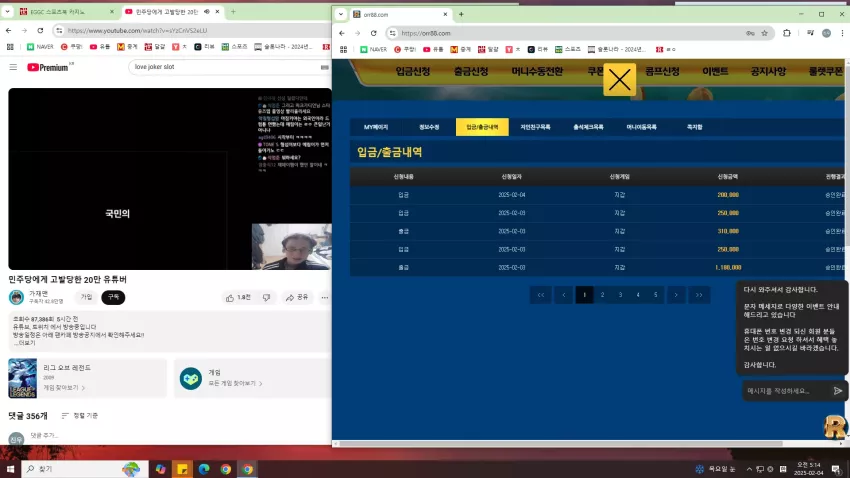
Task: Open 게임 찾아보기 link under 리그 오브 레전드
Action: click(x=64, y=388)
